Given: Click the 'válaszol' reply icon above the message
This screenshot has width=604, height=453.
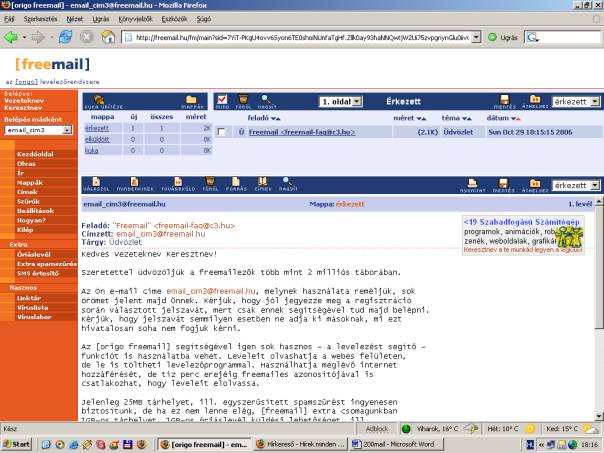Looking at the screenshot, I should click(97, 183).
